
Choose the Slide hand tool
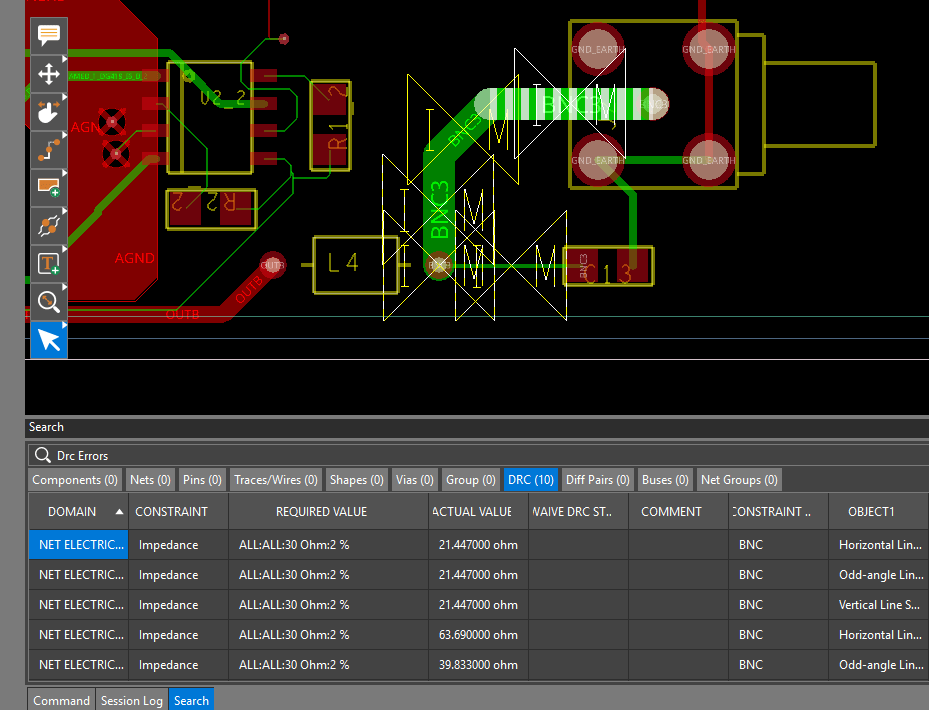point(48,111)
